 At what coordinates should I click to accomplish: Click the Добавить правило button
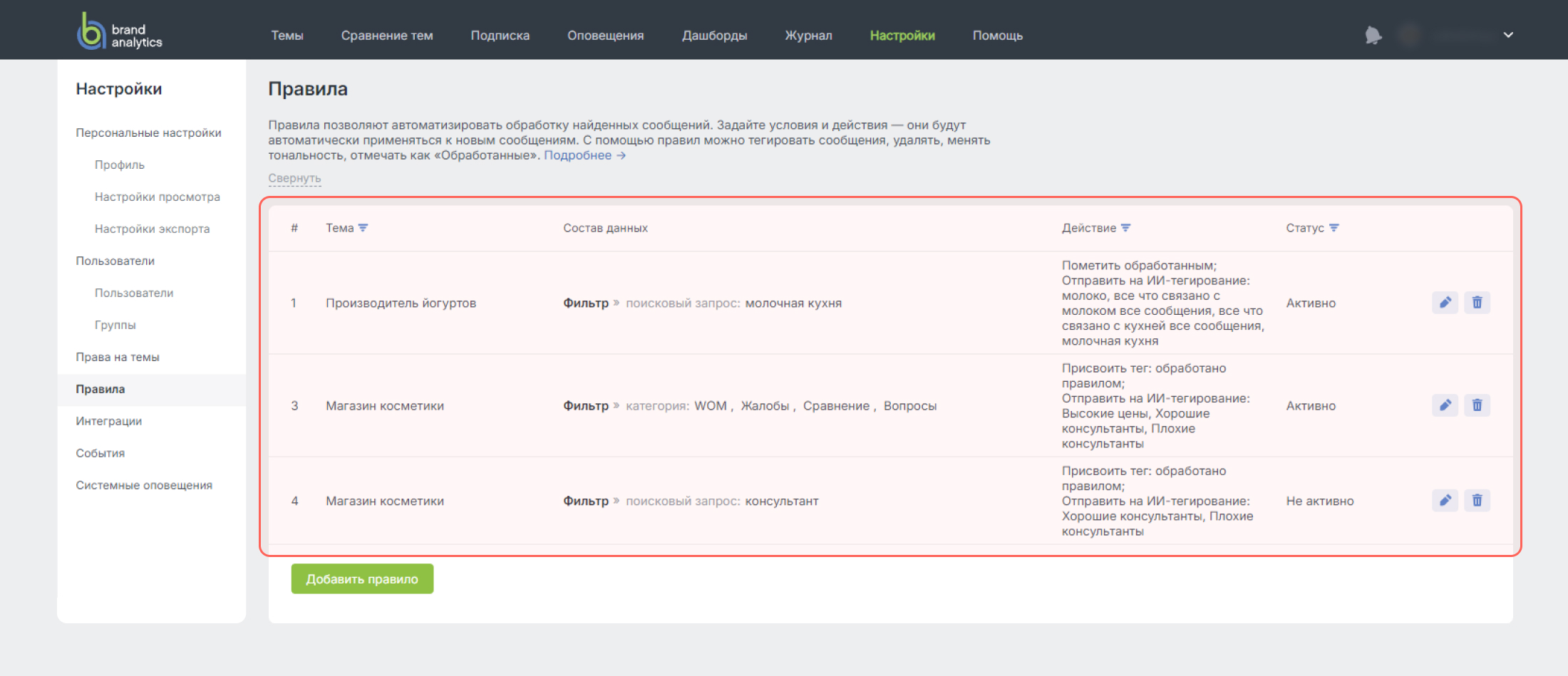tap(362, 579)
